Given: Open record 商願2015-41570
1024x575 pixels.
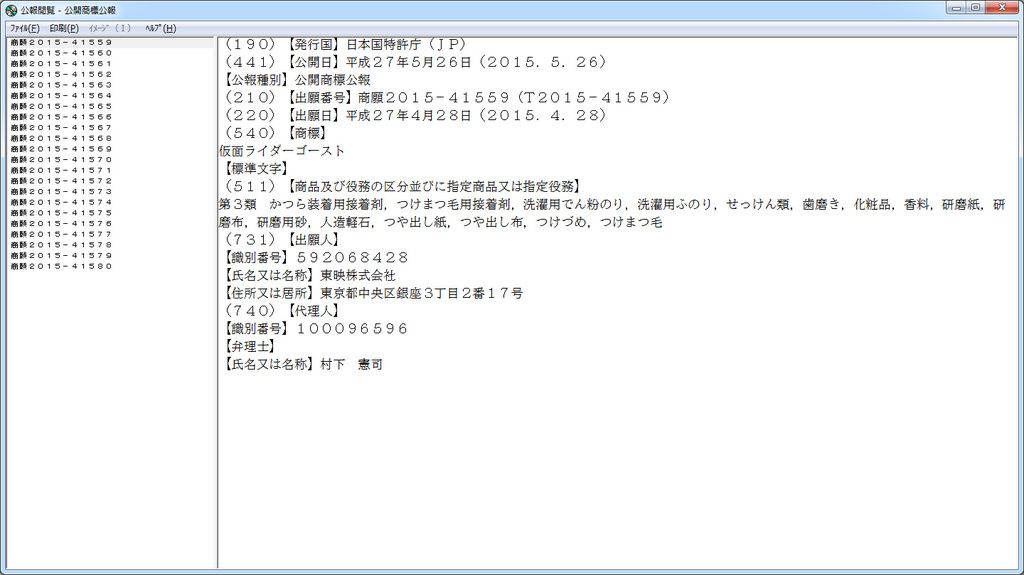Looking at the screenshot, I should coord(61,160).
